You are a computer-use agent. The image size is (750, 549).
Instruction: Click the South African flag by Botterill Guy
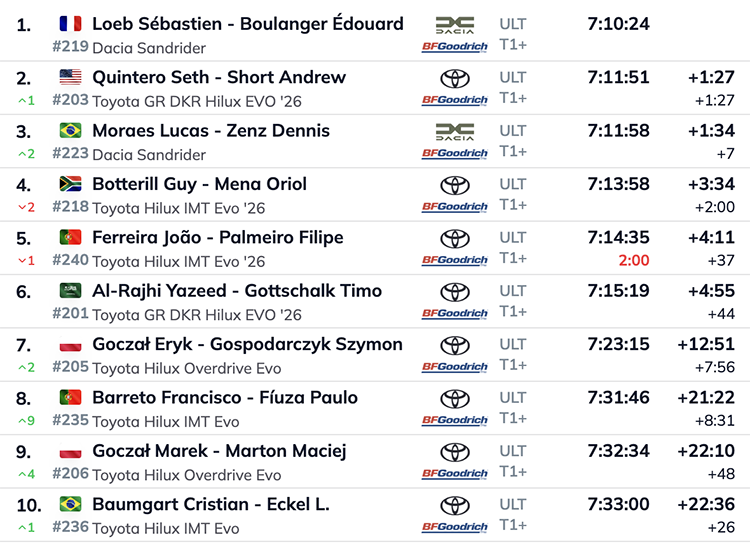[x=70, y=184]
